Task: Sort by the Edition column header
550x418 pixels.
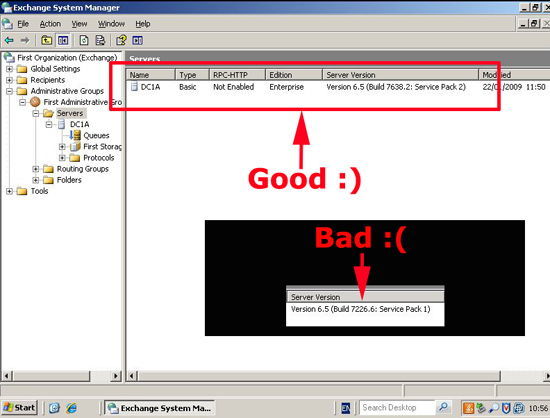Action: 294,75
